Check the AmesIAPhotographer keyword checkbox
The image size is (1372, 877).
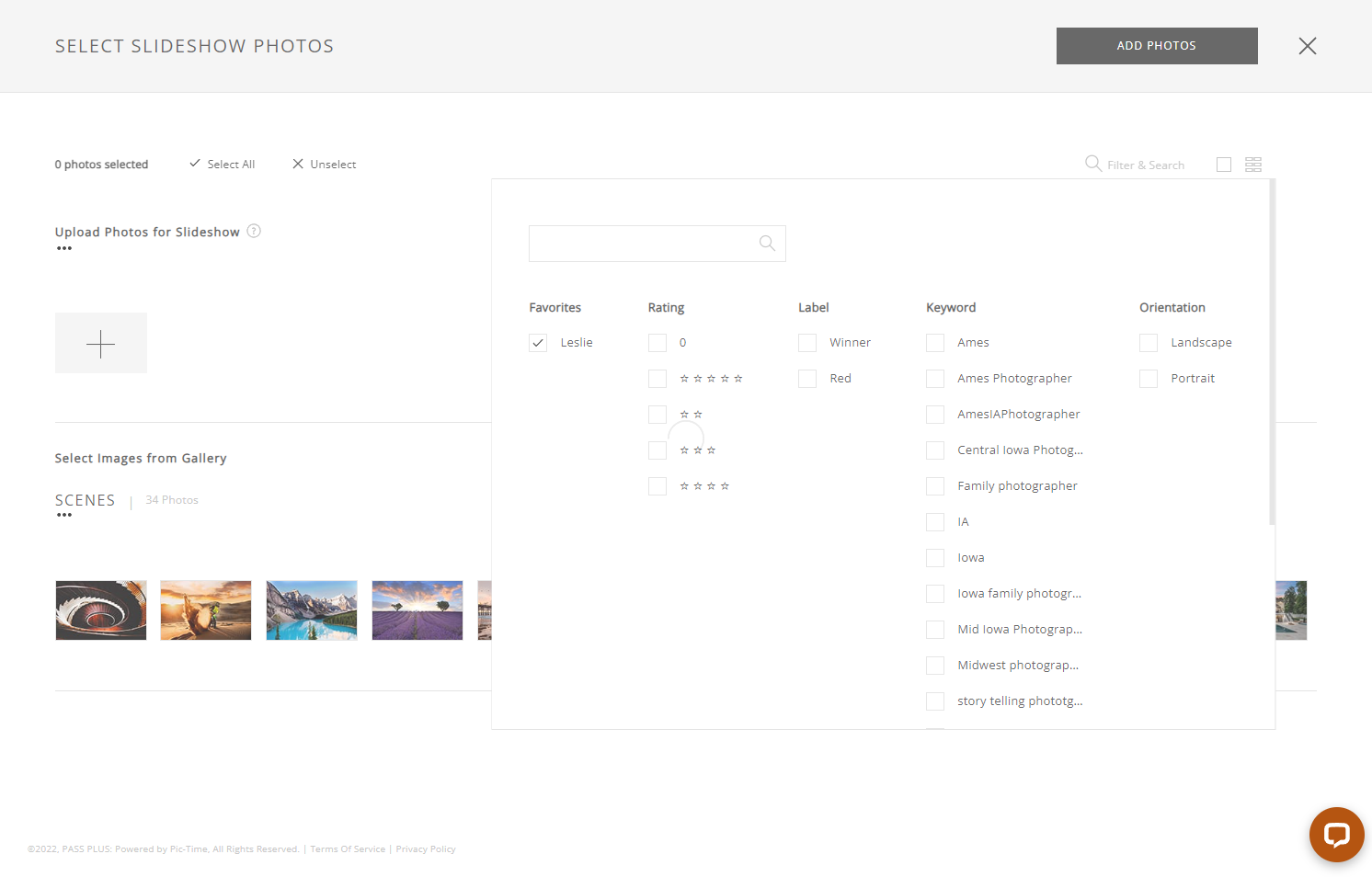[935, 415]
